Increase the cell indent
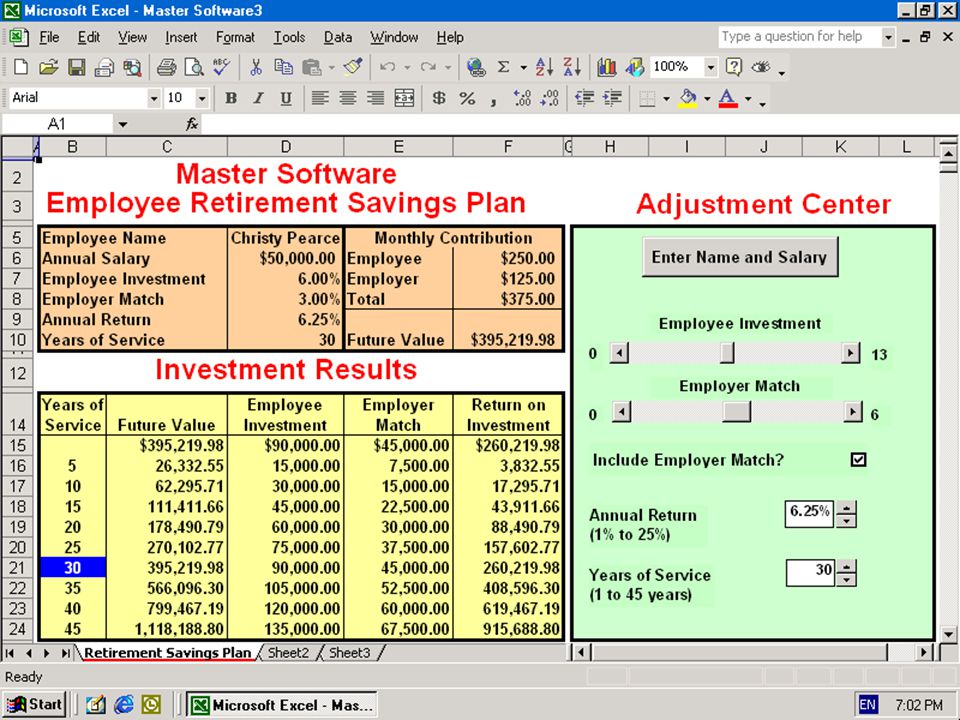The height and width of the screenshot is (720, 960). [x=612, y=98]
